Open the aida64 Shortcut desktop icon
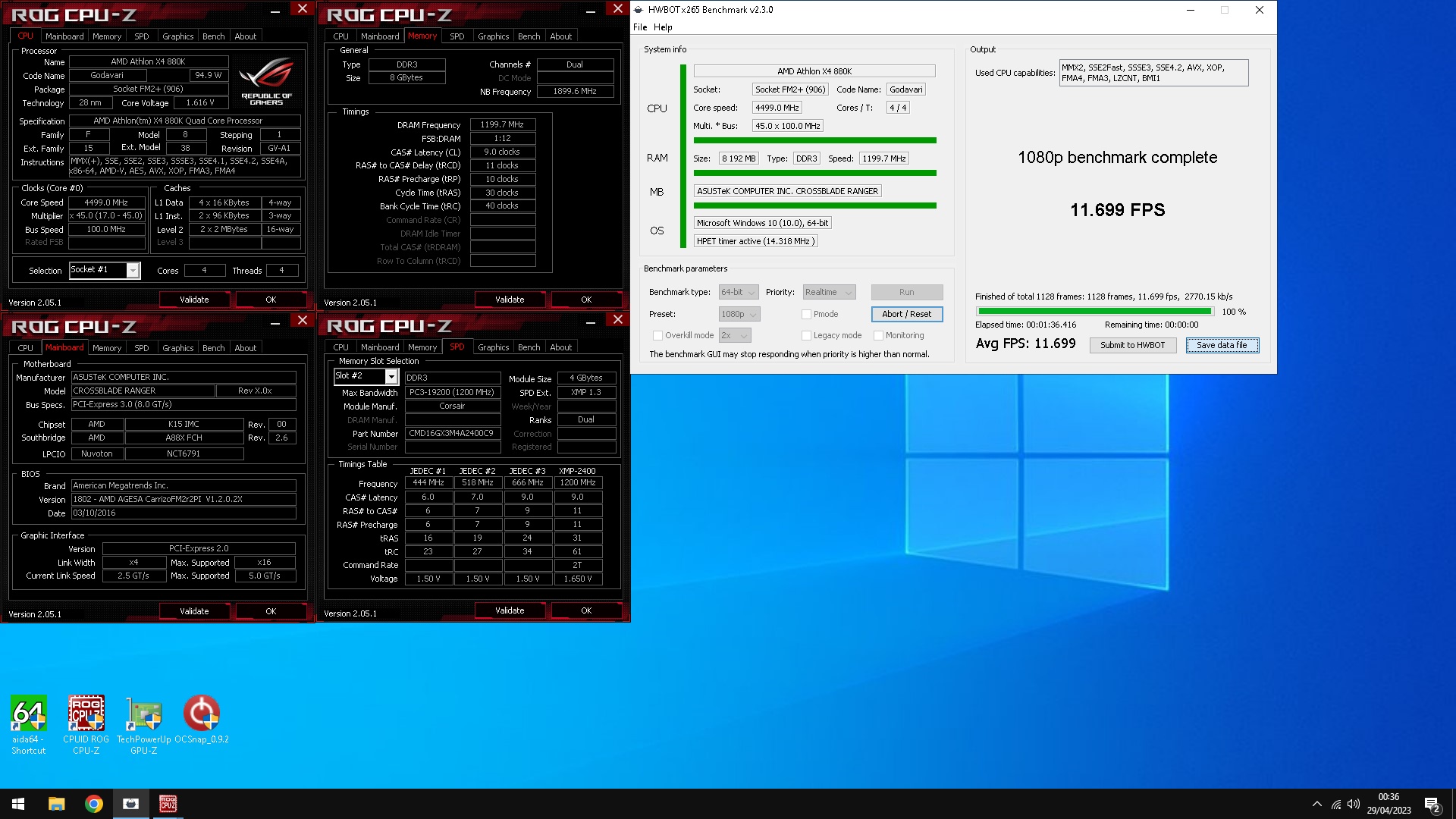1456x819 pixels. (28, 724)
